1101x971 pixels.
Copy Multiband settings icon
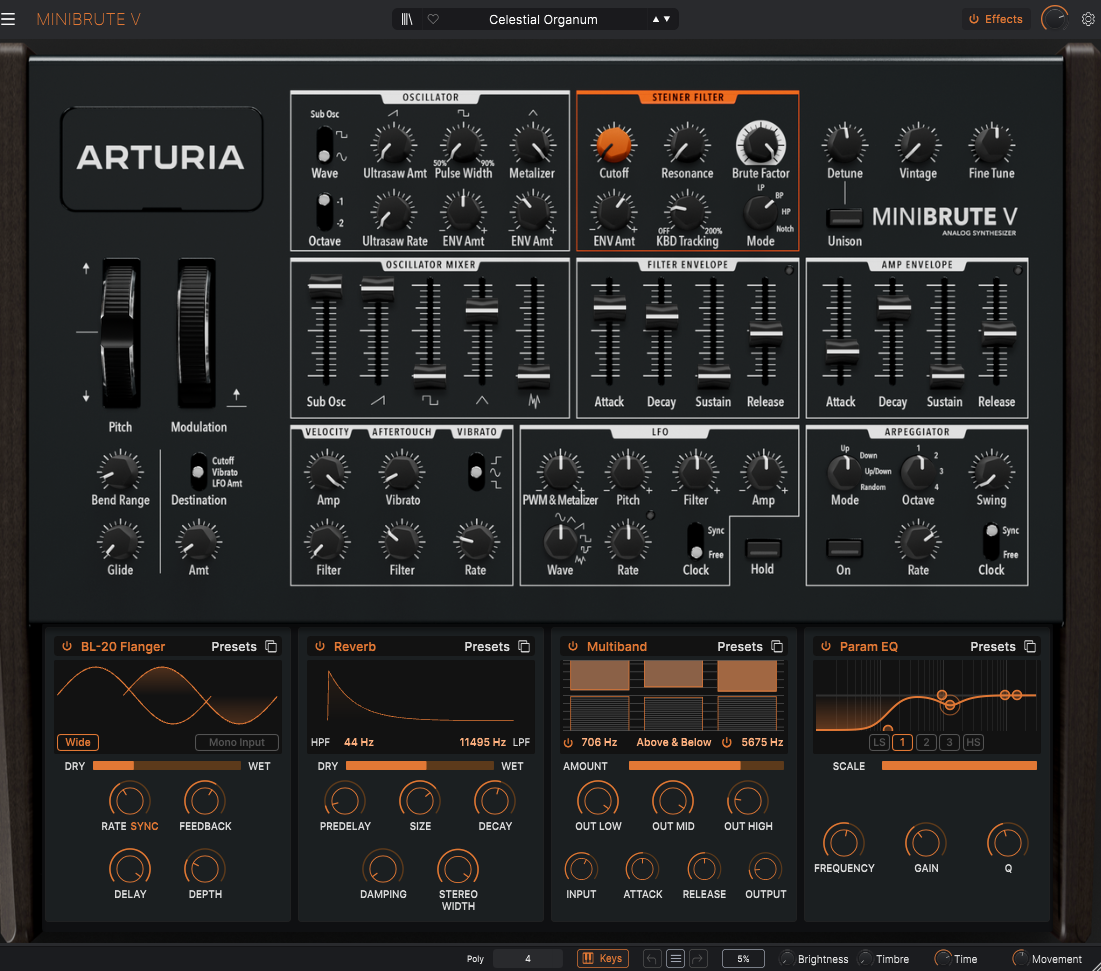pos(777,647)
